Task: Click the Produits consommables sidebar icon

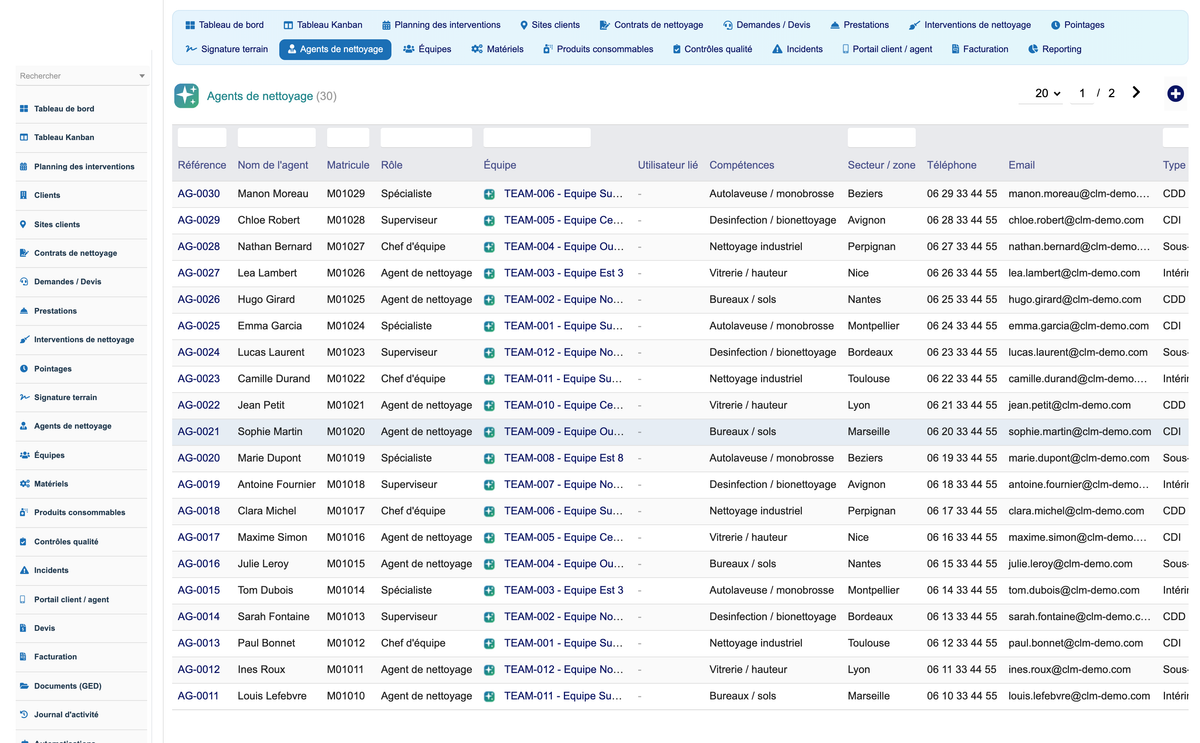Action: [24, 513]
